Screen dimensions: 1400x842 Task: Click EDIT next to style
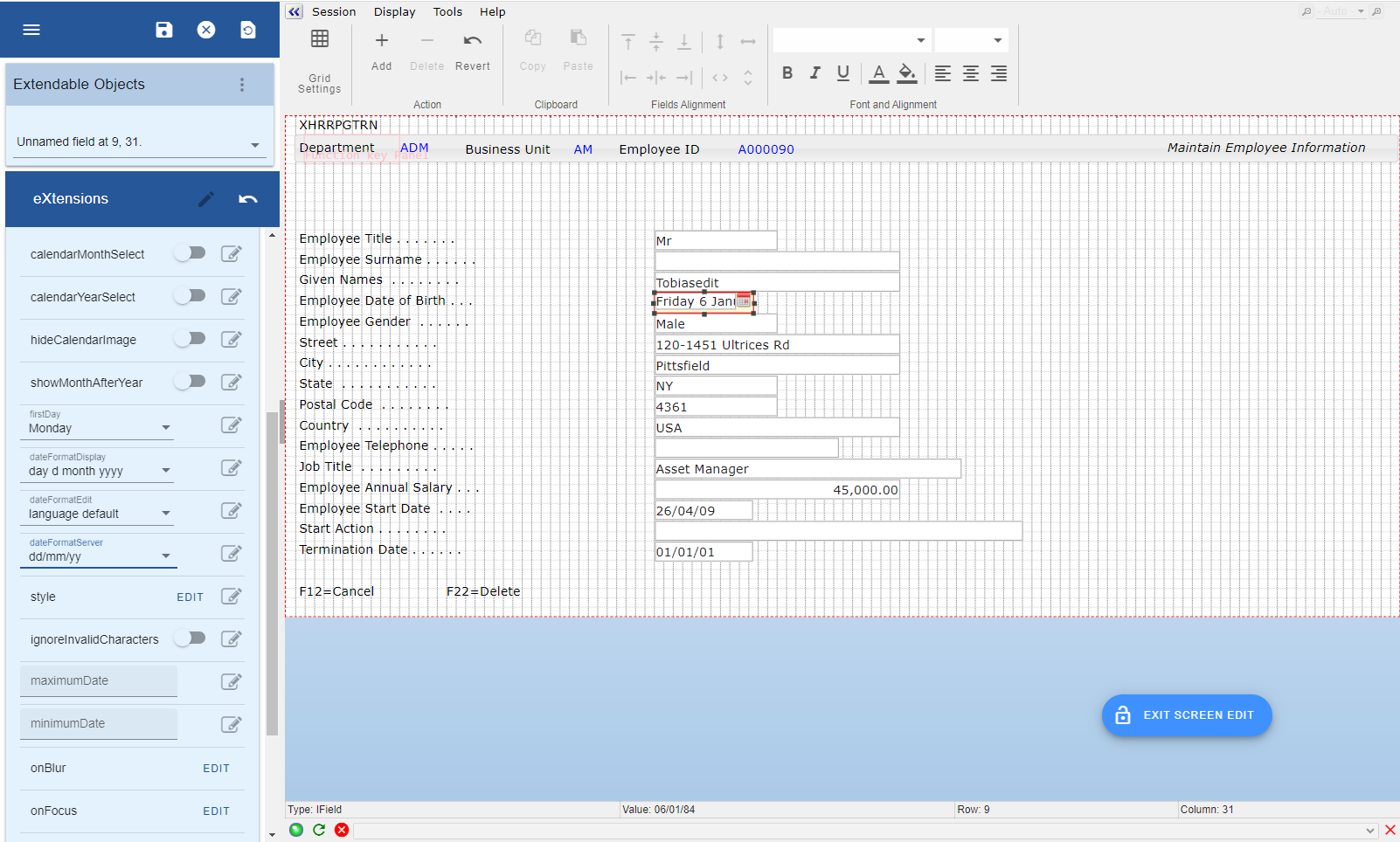click(190, 597)
